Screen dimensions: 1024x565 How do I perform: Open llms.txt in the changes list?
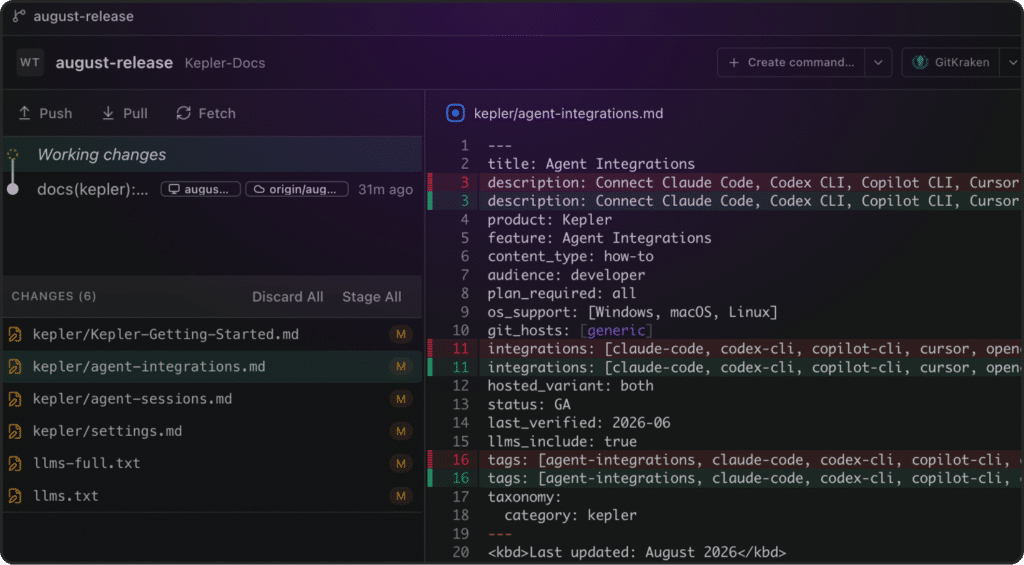pyautogui.click(x=212, y=496)
